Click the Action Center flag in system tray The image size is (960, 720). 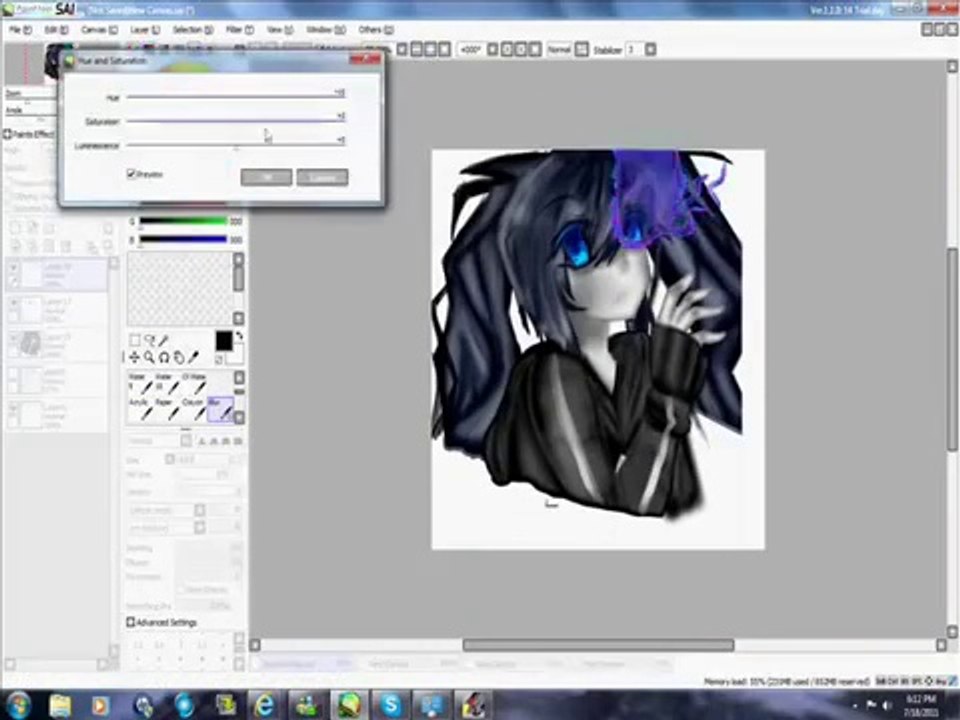click(871, 706)
